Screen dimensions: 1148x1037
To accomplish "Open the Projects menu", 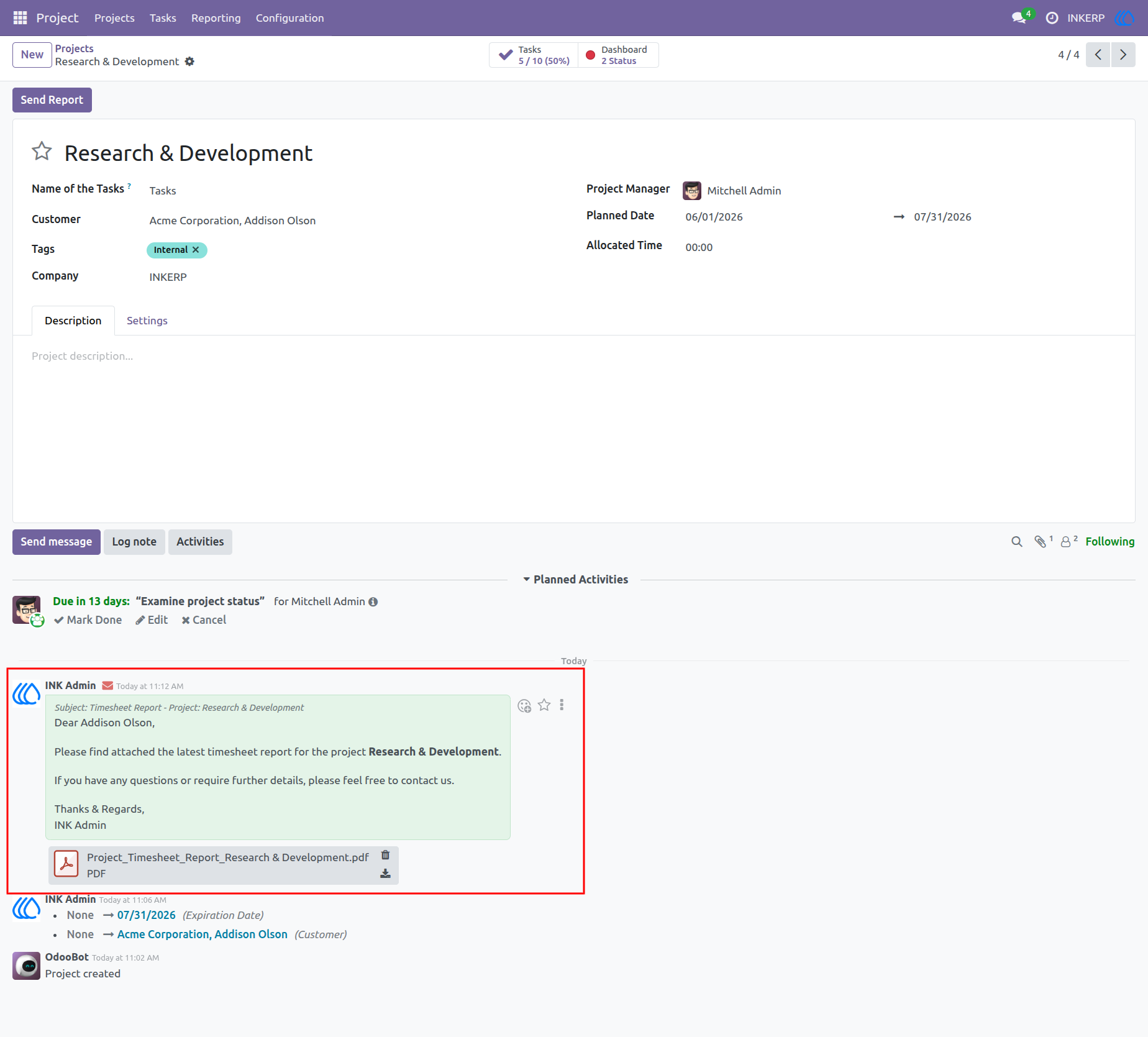I will (114, 18).
